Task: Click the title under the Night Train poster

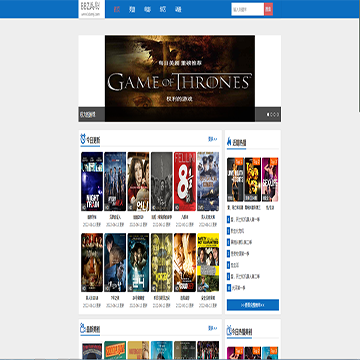Action: point(92,217)
